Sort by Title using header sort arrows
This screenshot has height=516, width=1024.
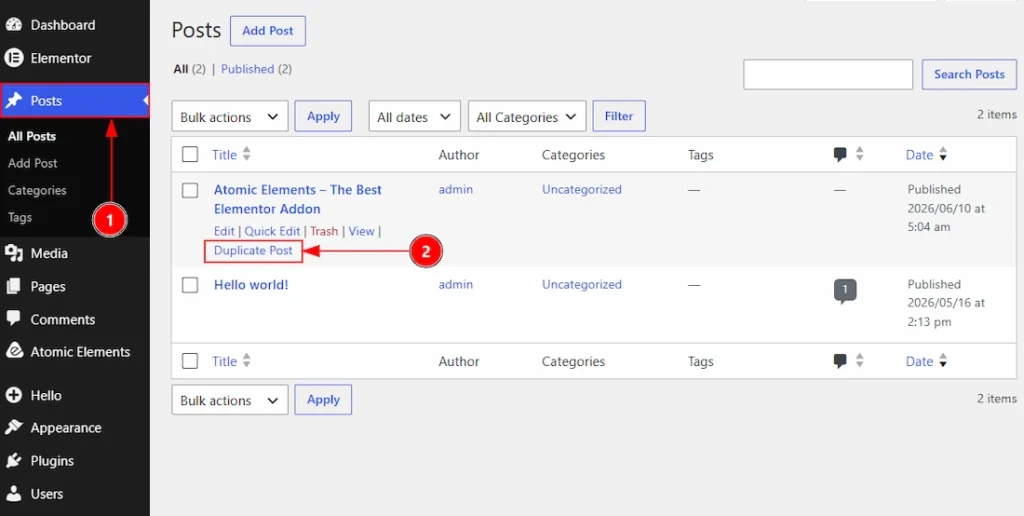246,155
